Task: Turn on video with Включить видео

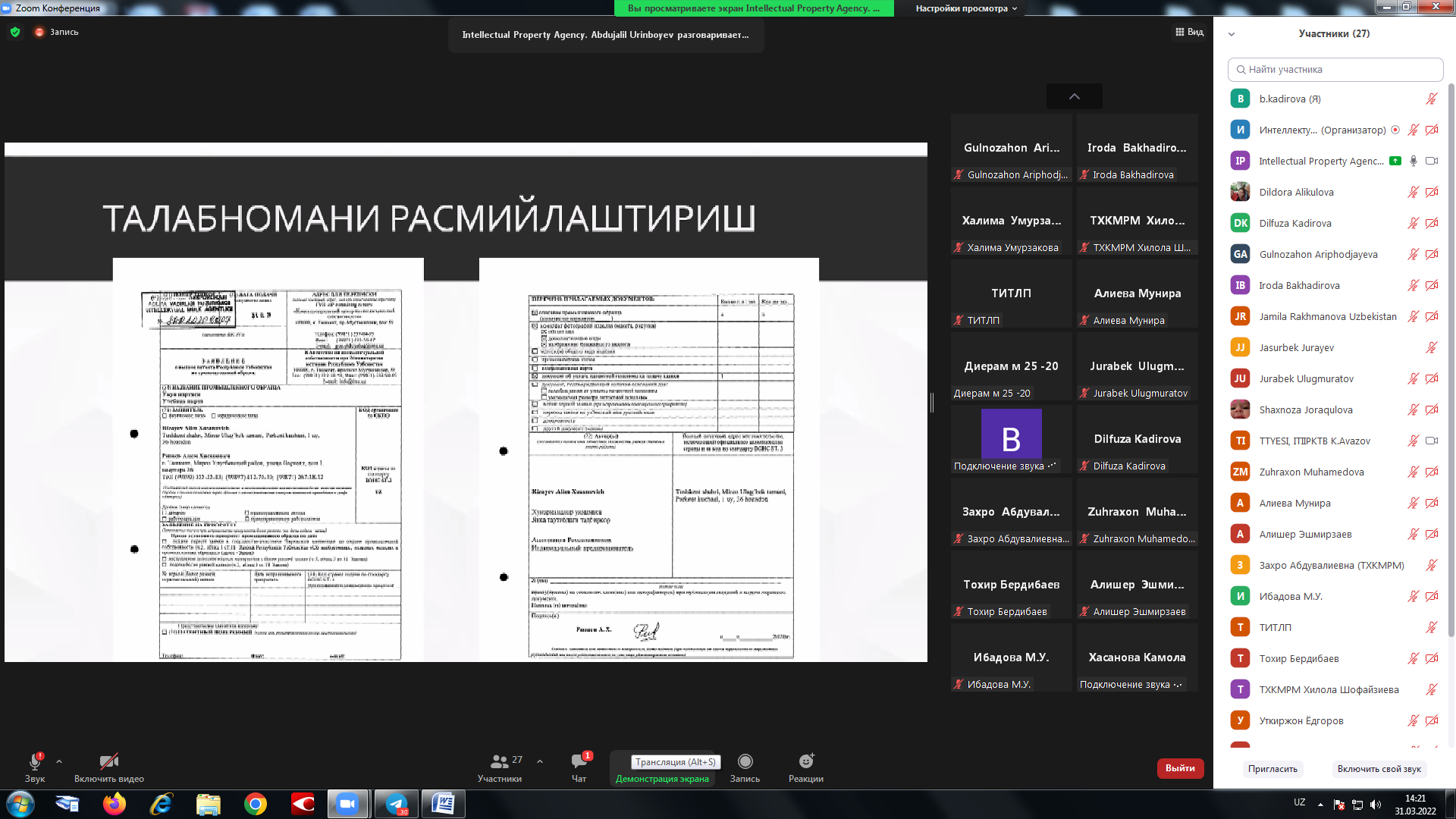Action: tap(108, 762)
